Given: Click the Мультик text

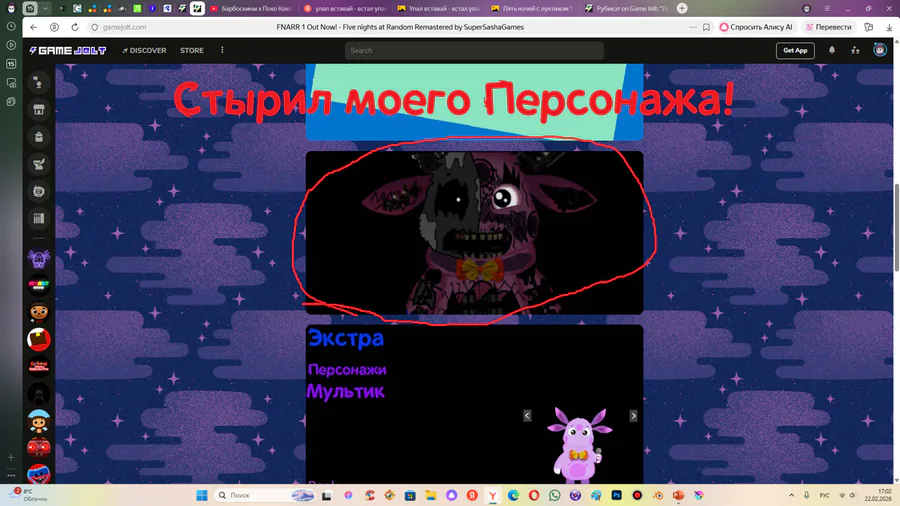Looking at the screenshot, I should pyautogui.click(x=345, y=391).
